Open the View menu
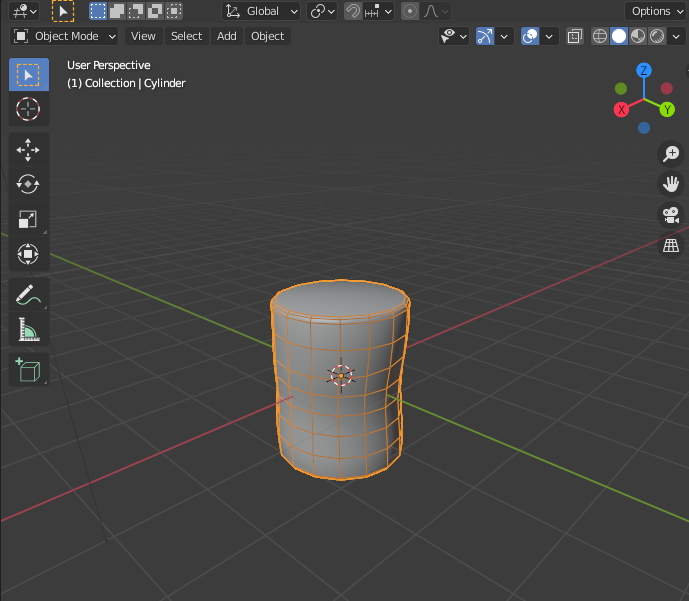 [143, 36]
